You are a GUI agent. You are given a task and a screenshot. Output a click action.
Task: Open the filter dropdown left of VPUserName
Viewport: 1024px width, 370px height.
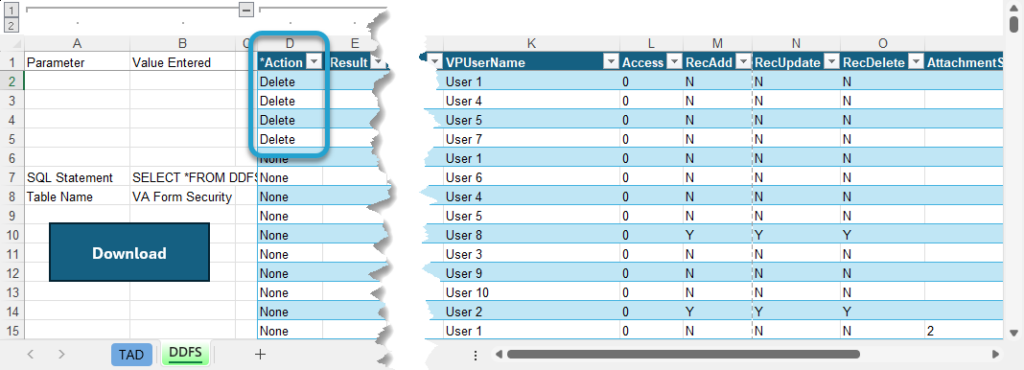435,62
